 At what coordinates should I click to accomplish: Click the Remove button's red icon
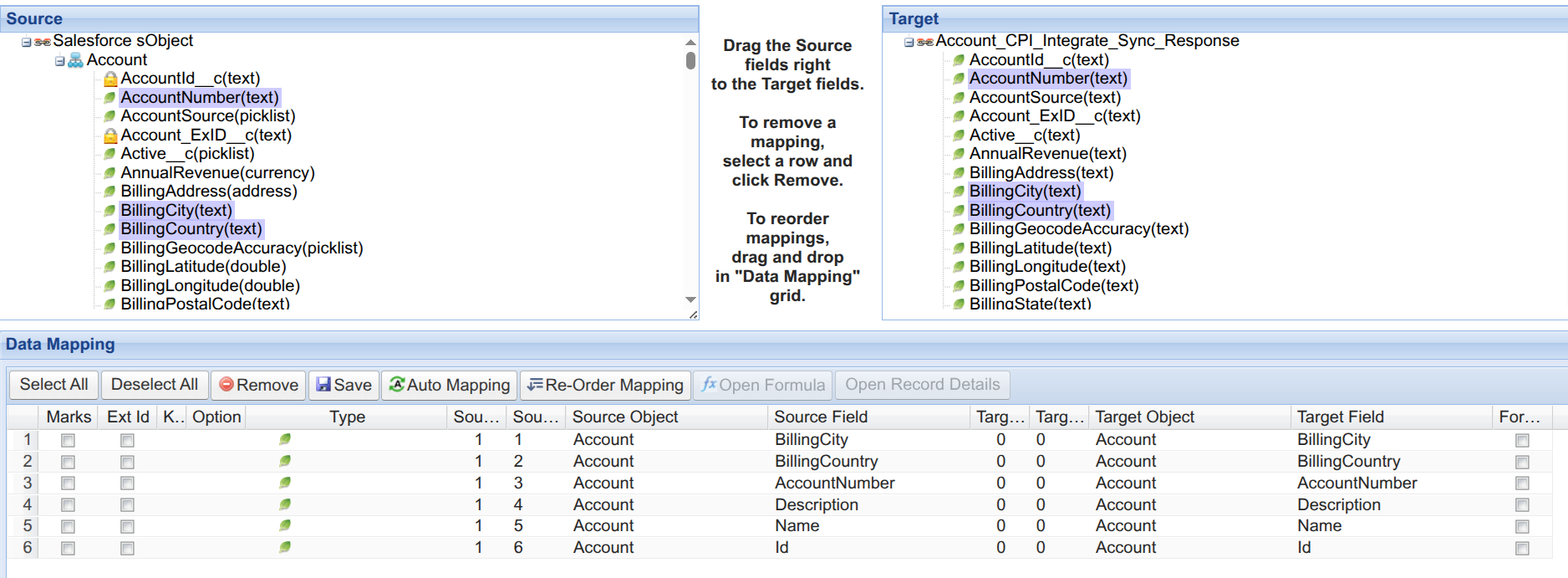(227, 385)
